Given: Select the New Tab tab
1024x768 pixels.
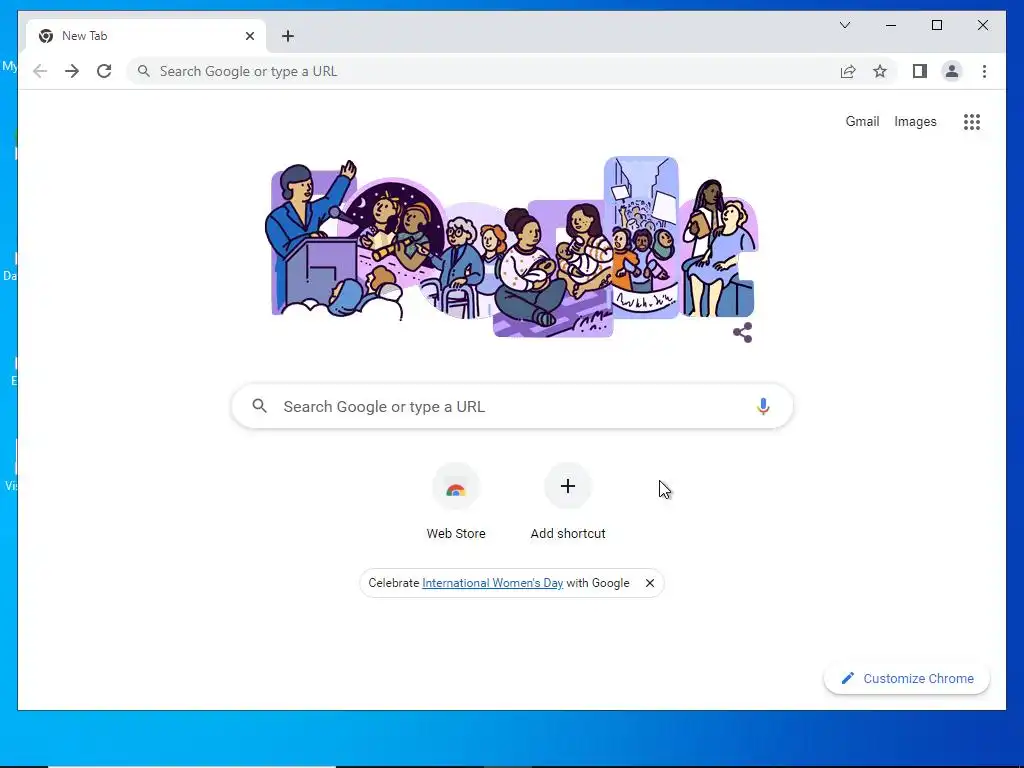Looking at the screenshot, I should (x=146, y=36).
